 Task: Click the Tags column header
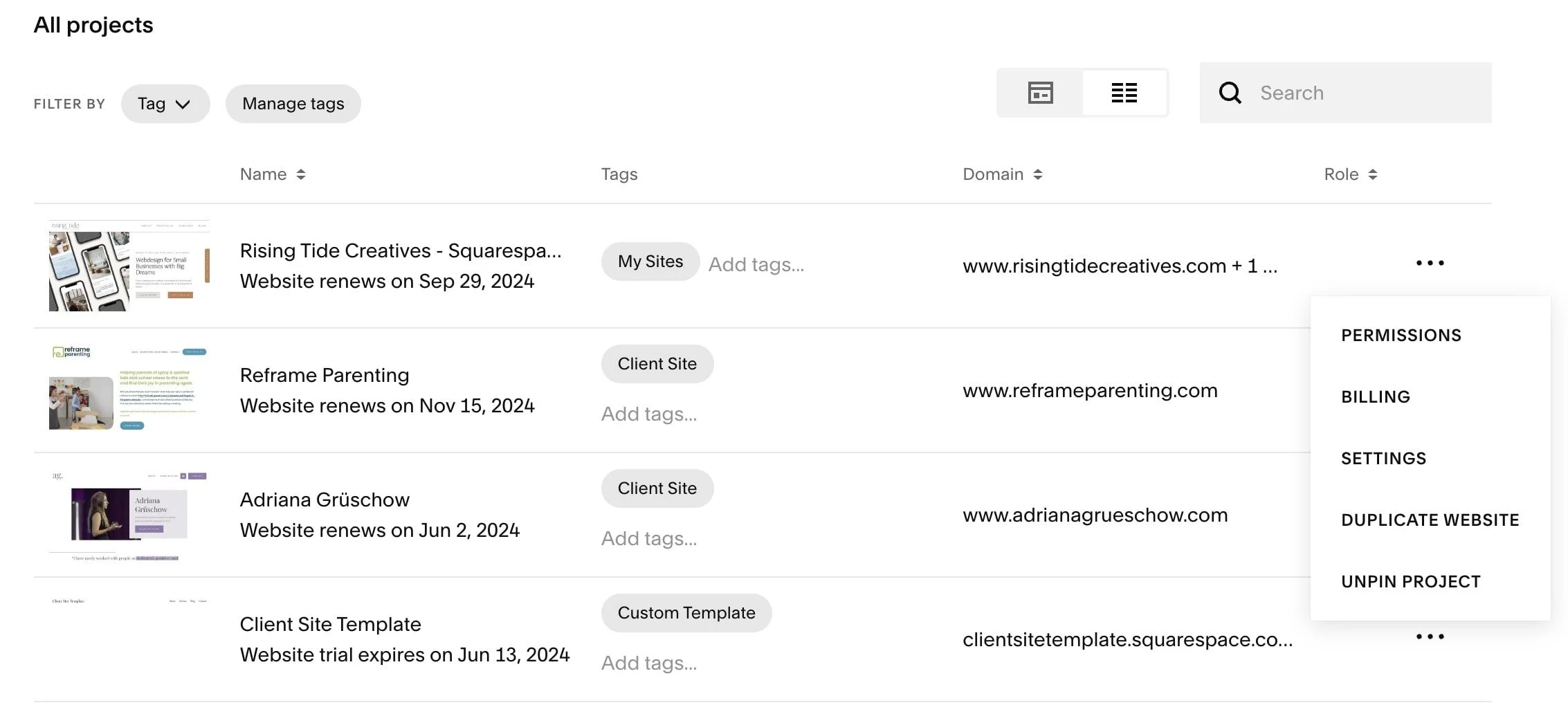619,174
